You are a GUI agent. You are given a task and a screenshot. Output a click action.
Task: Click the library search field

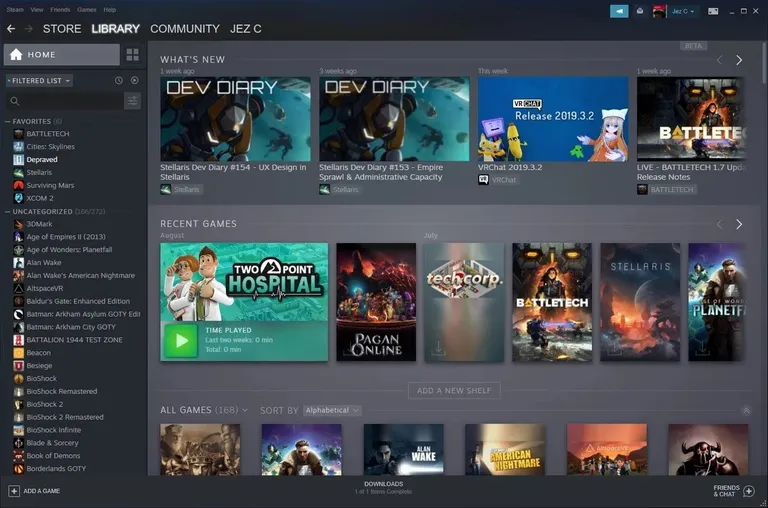(x=65, y=101)
